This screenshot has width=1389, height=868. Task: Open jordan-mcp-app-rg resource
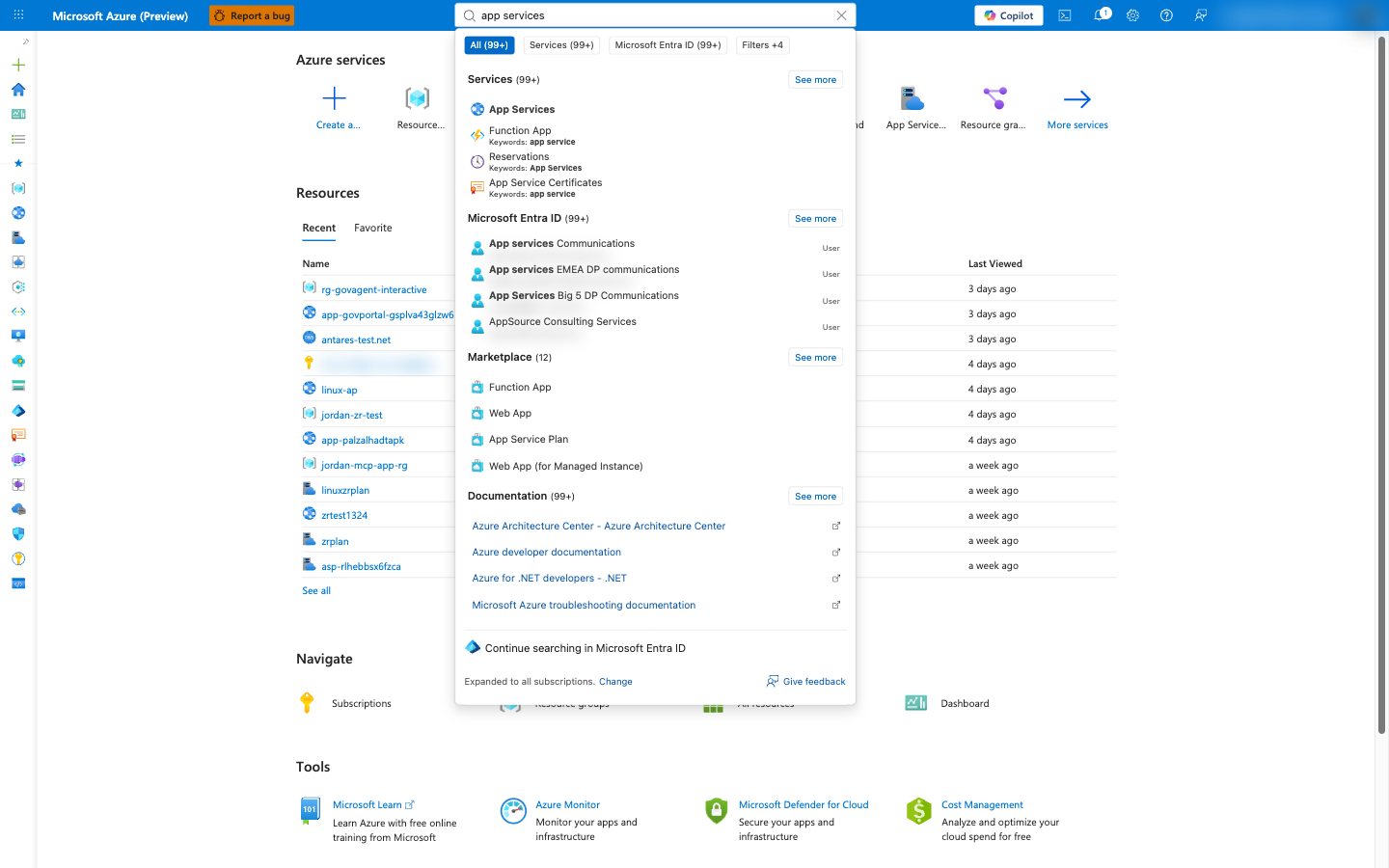coord(365,465)
